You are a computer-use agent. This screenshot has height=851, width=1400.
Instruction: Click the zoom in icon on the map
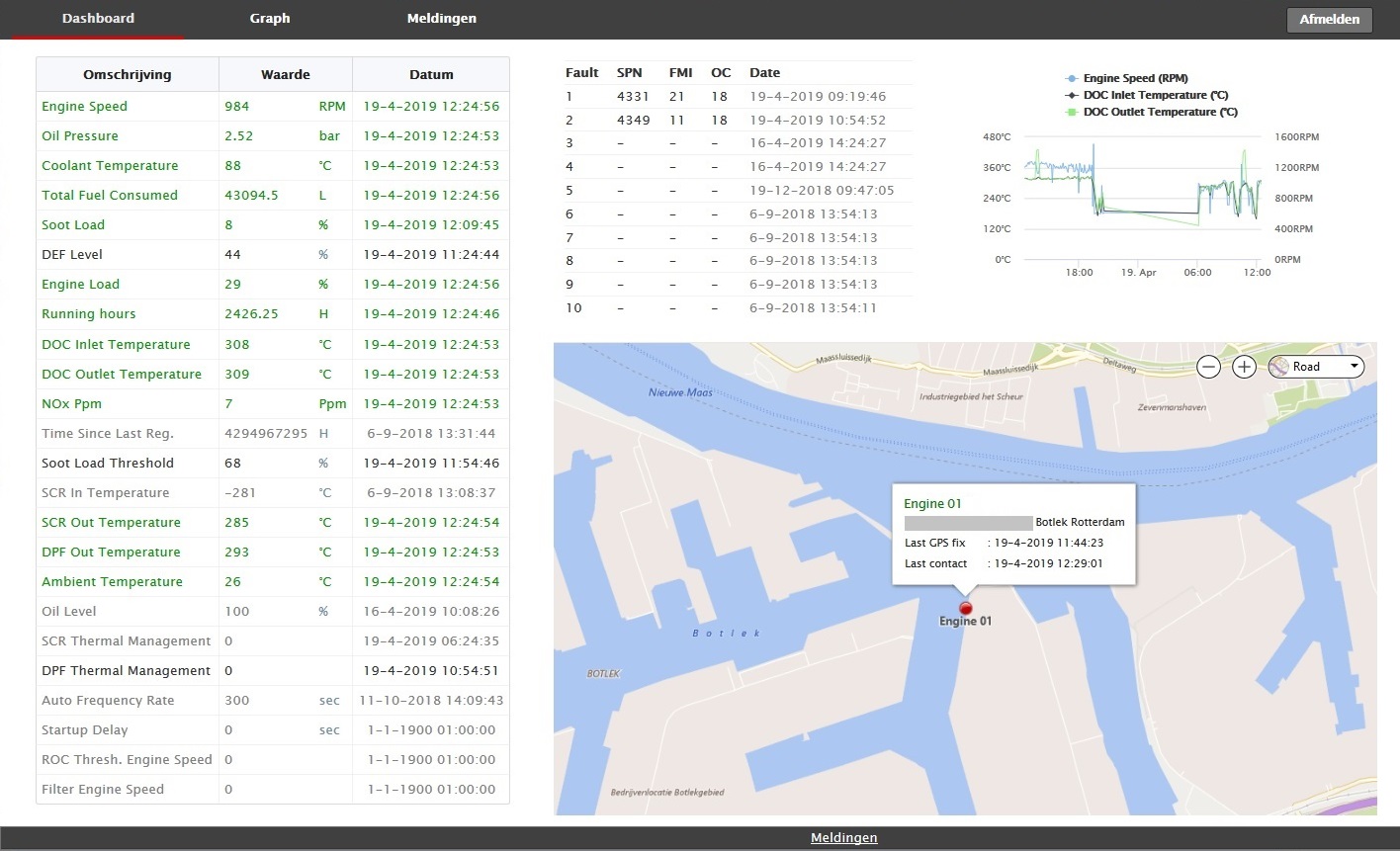[1244, 366]
